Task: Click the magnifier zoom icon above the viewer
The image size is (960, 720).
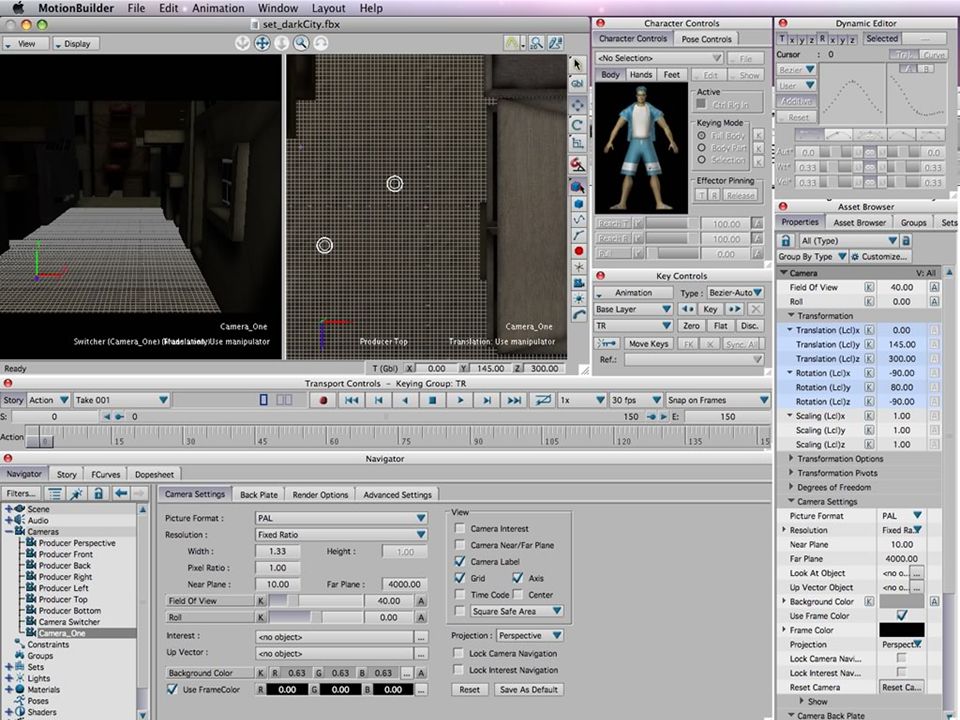Action: coord(301,43)
